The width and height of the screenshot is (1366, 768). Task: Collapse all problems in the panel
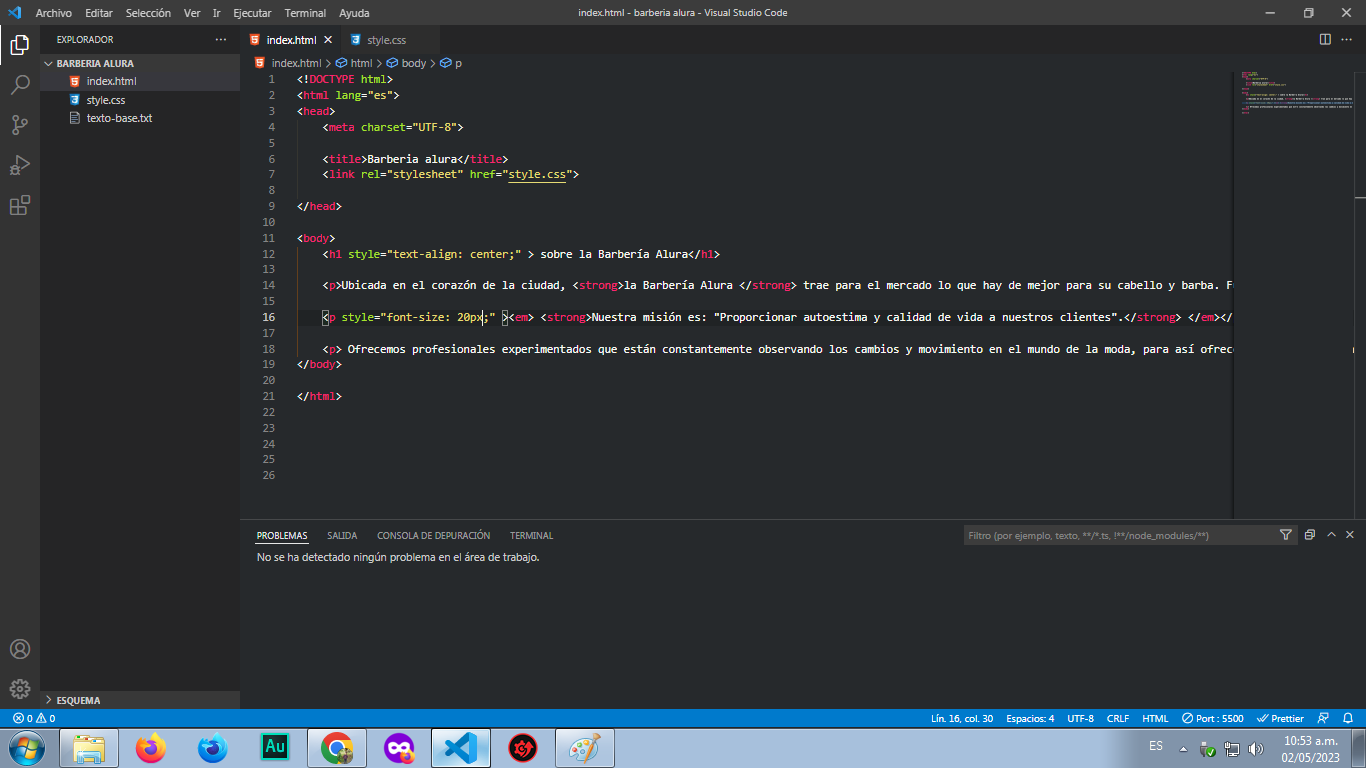(x=1310, y=535)
